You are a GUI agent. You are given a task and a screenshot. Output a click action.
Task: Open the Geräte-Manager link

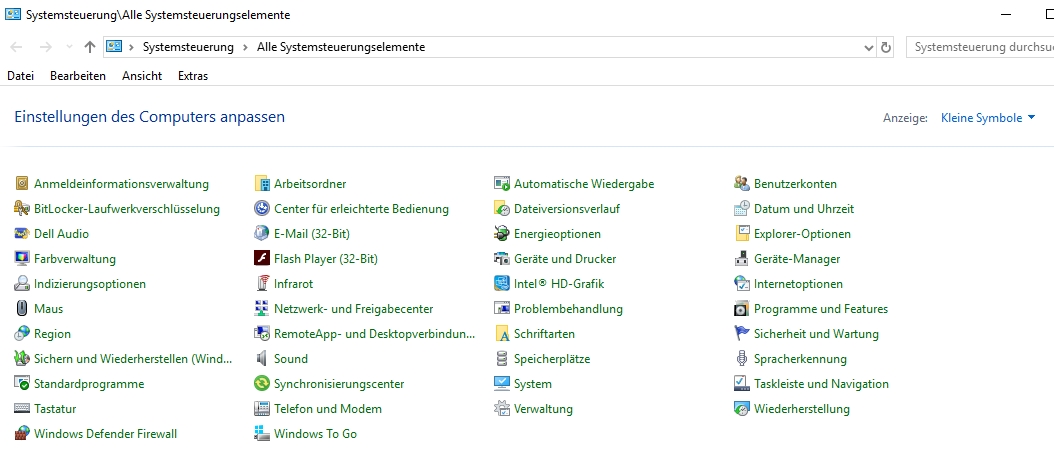[x=797, y=259]
